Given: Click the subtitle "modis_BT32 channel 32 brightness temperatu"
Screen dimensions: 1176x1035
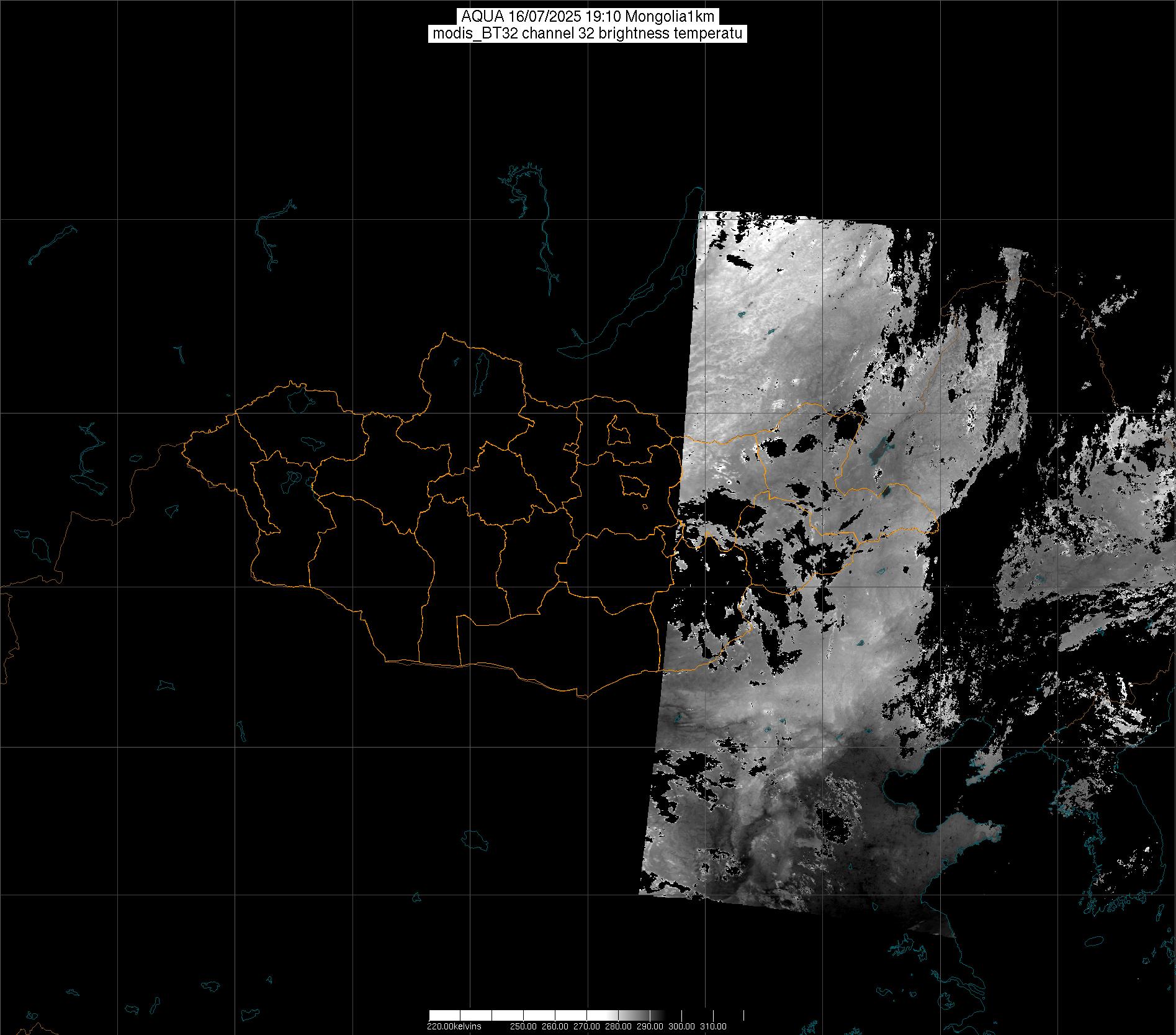Looking at the screenshot, I should click(587, 34).
